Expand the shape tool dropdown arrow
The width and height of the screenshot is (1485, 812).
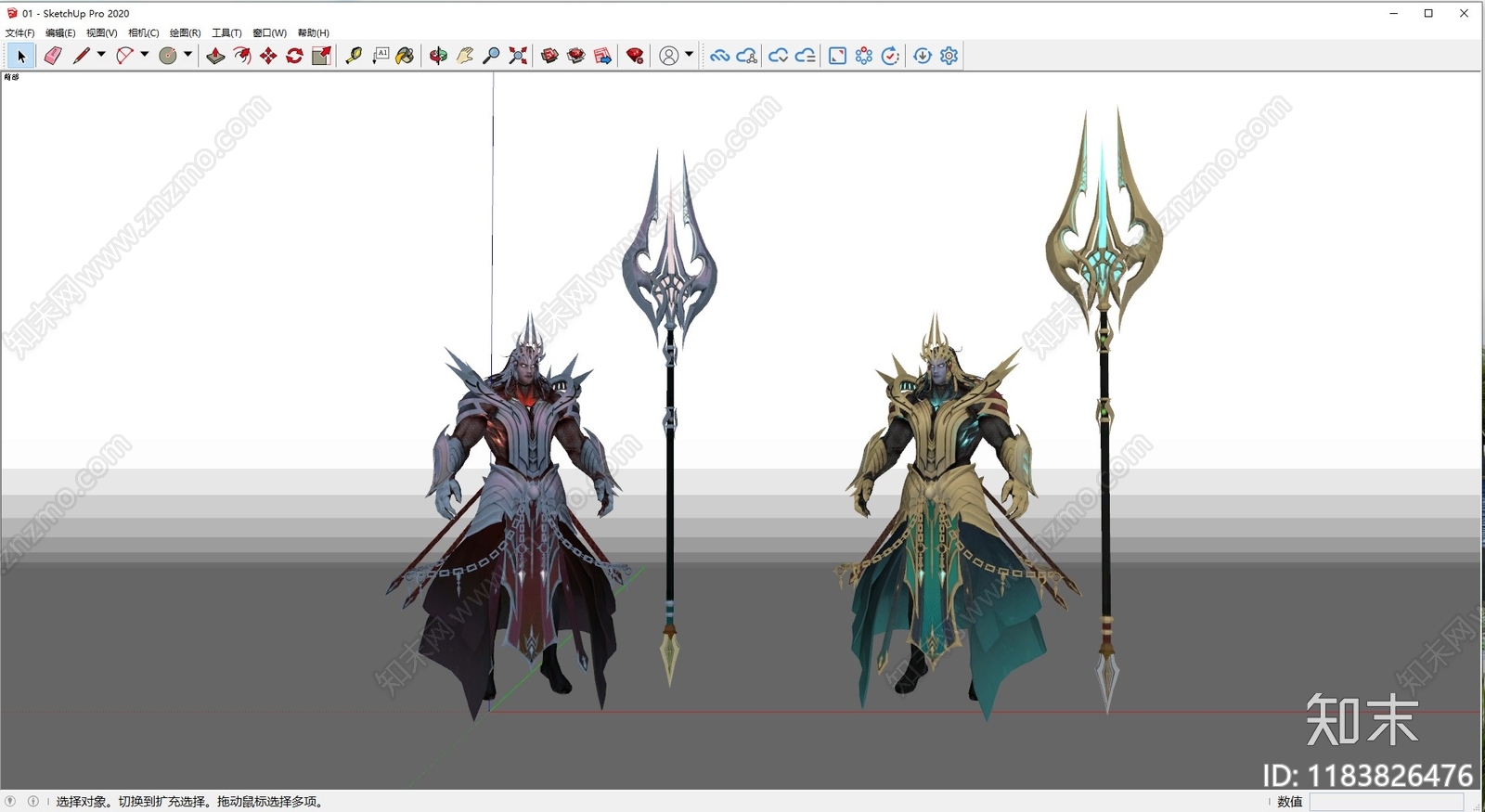(x=187, y=55)
